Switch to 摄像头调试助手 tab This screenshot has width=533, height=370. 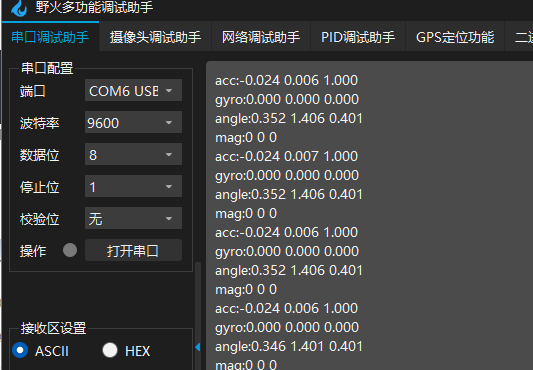tap(155, 37)
